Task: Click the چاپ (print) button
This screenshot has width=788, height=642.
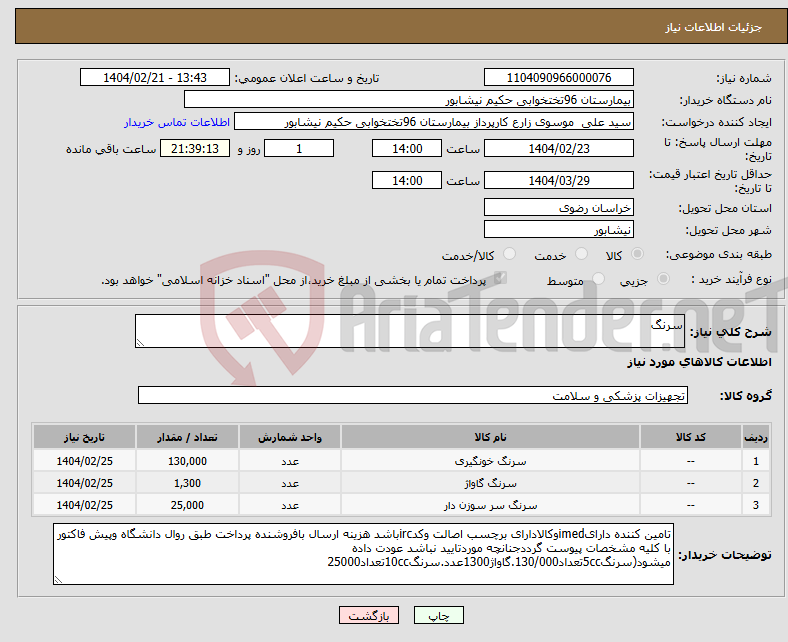Action: [x=438, y=615]
